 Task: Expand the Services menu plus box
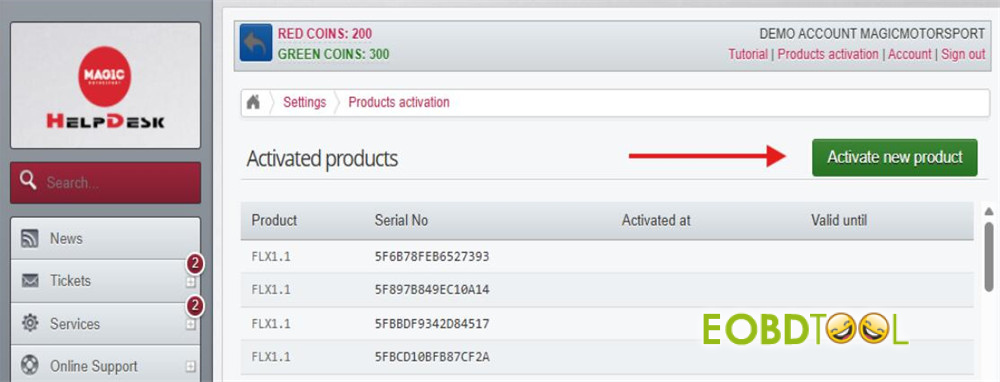pos(190,324)
